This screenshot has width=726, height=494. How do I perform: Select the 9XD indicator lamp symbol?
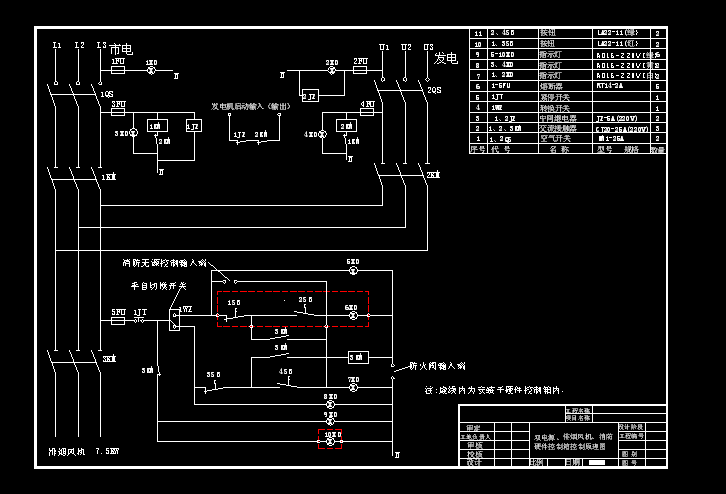[330, 421]
